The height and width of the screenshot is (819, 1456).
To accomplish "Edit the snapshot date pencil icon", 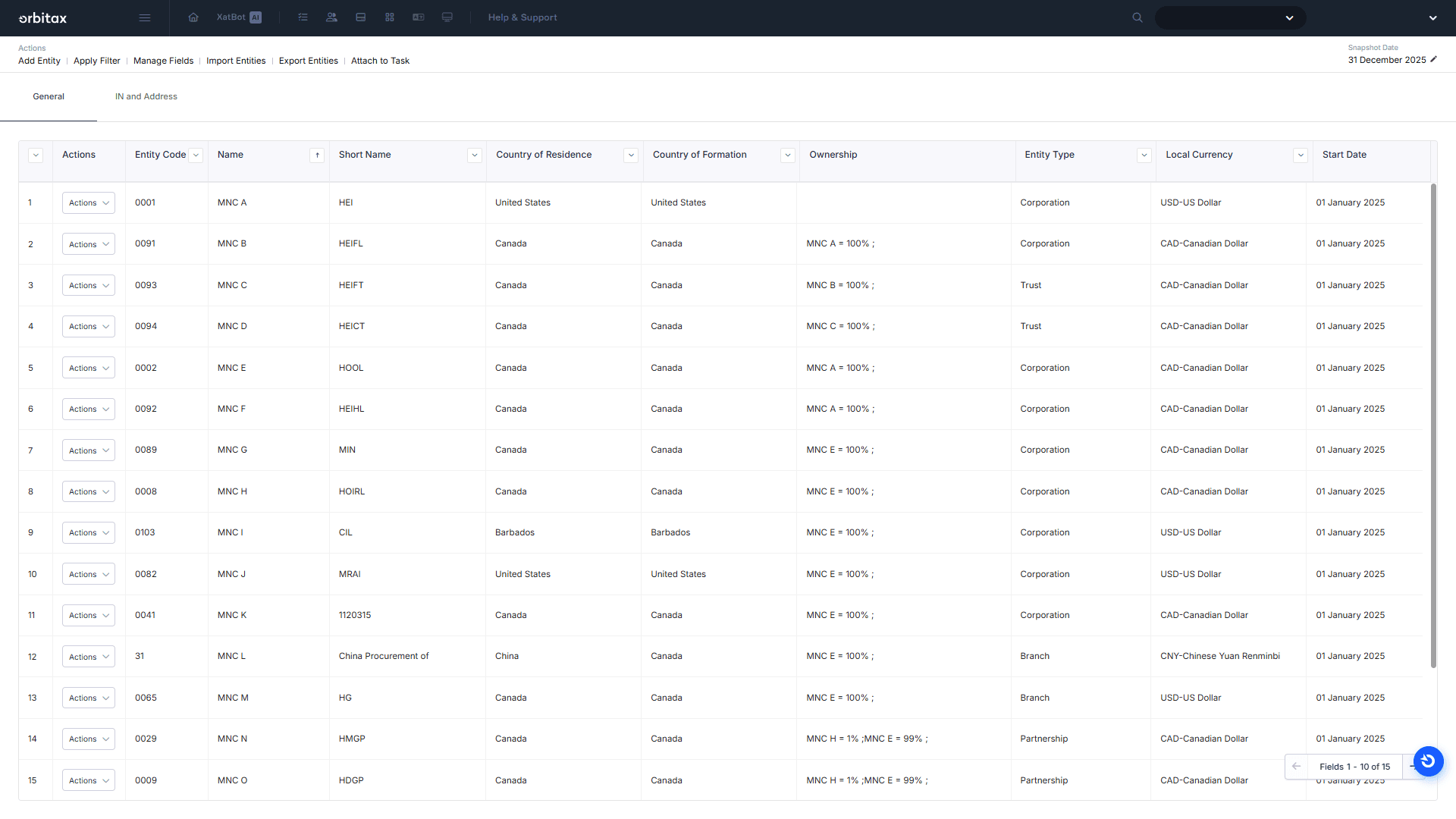I will 1433,60.
